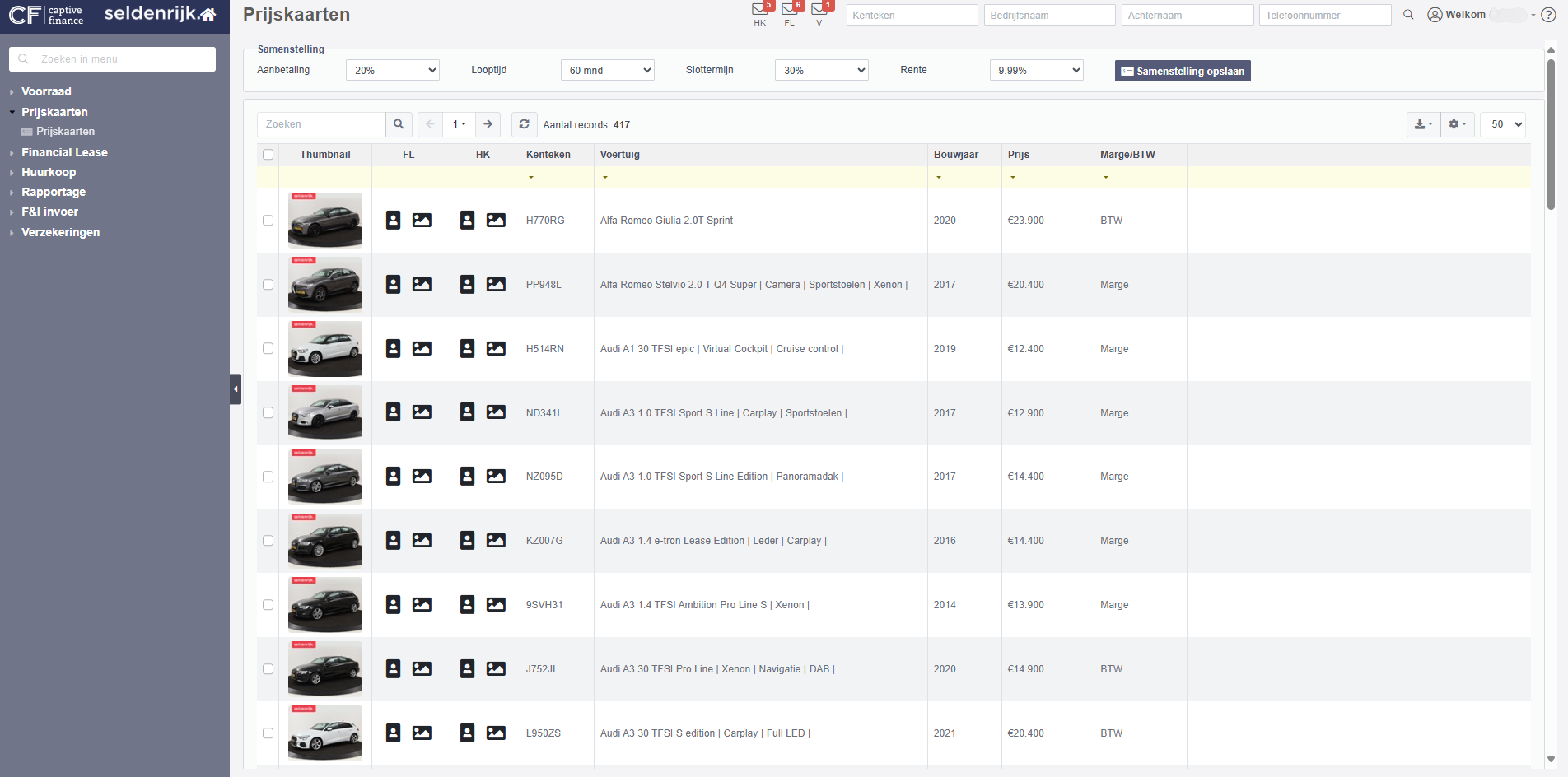The width and height of the screenshot is (1568, 777).
Task: Sort by the Marge/BTW column header
Action: pyautogui.click(x=1127, y=155)
